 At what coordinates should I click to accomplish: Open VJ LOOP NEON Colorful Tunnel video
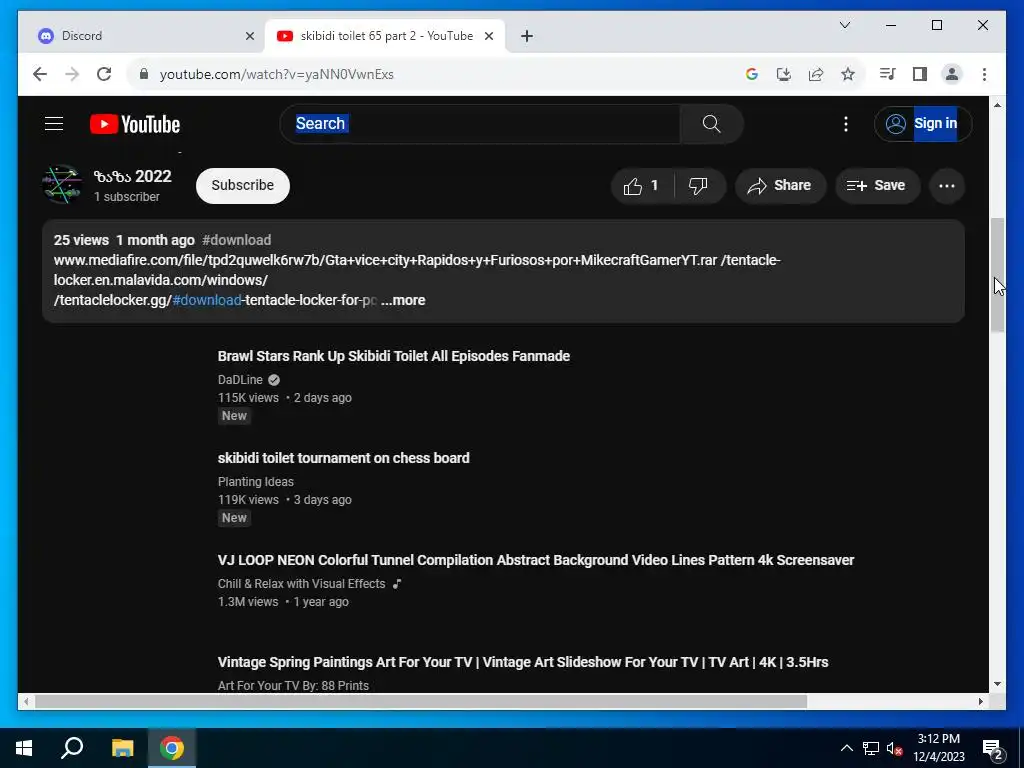click(536, 560)
